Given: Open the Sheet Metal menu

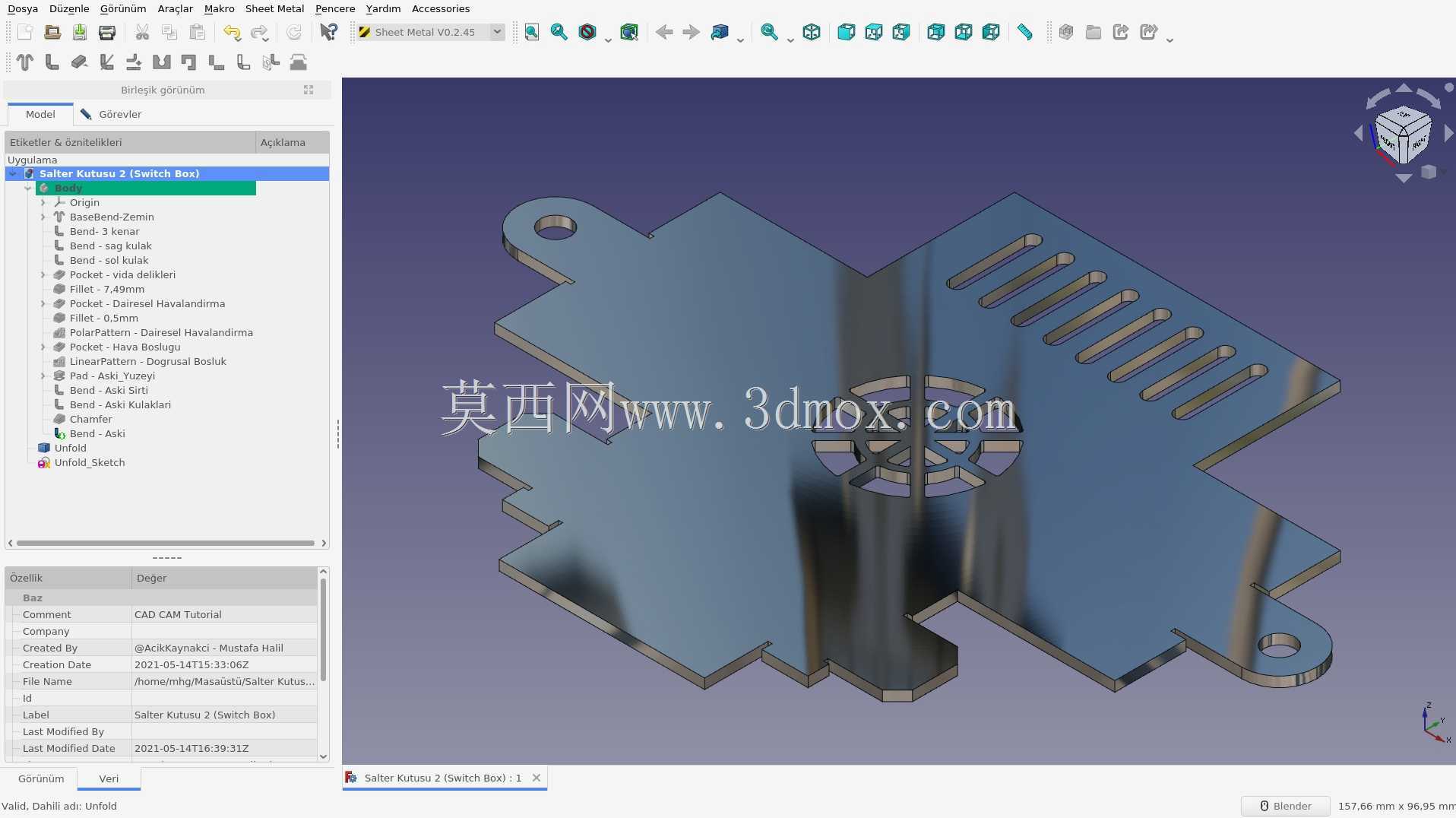Looking at the screenshot, I should coord(274,8).
